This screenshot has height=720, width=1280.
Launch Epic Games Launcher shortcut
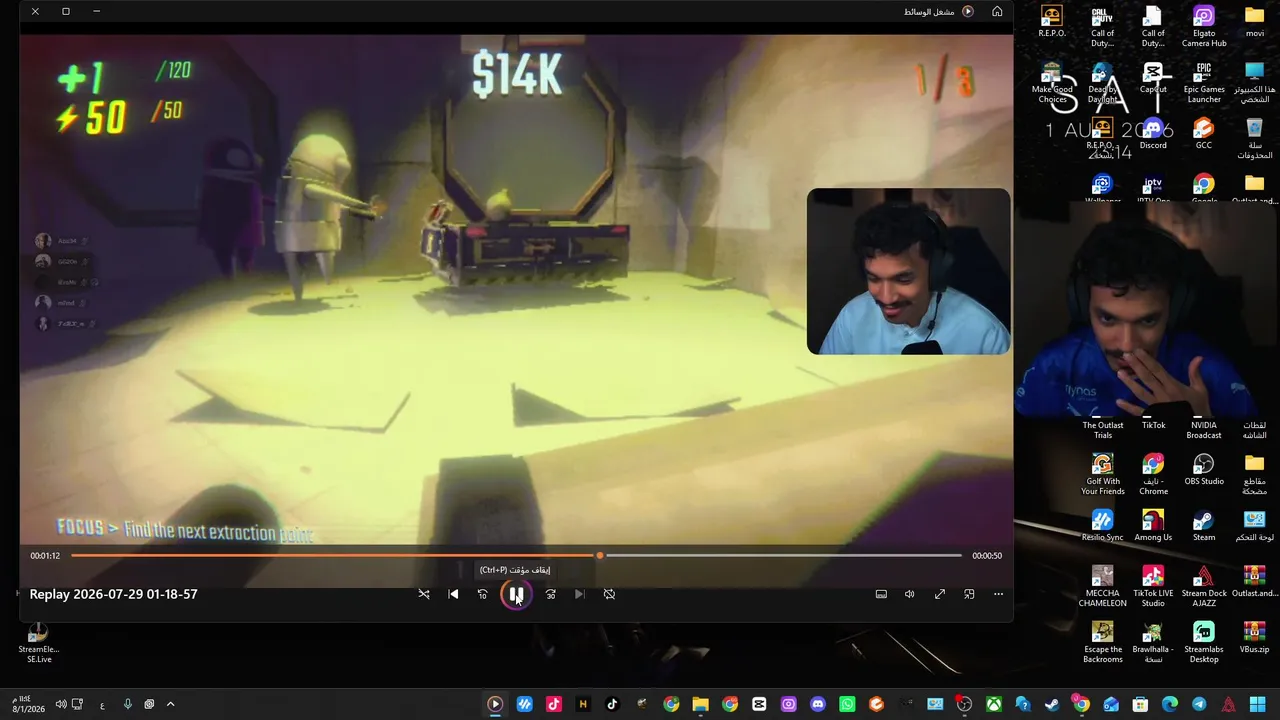(x=1204, y=83)
